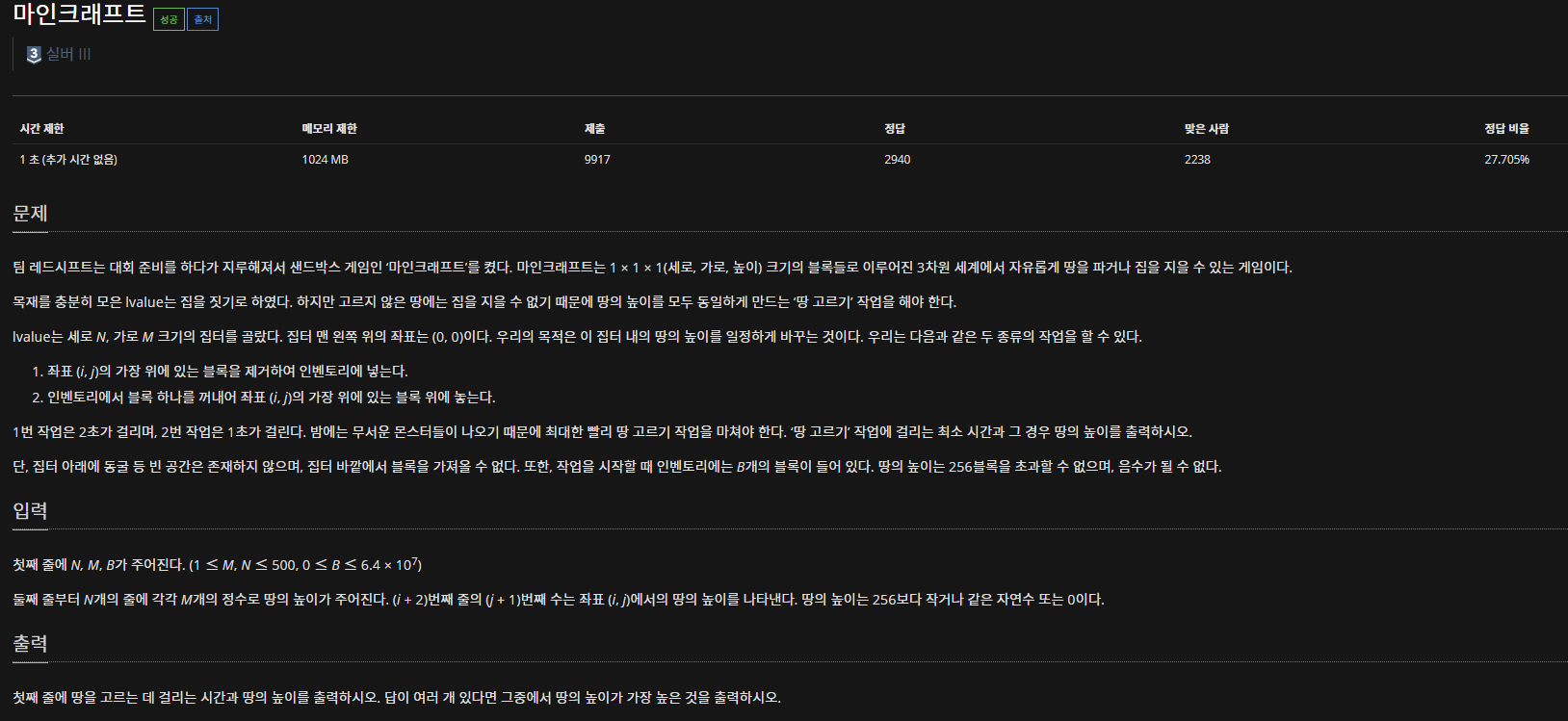Click the Silver III tier badge icon

click(x=34, y=55)
